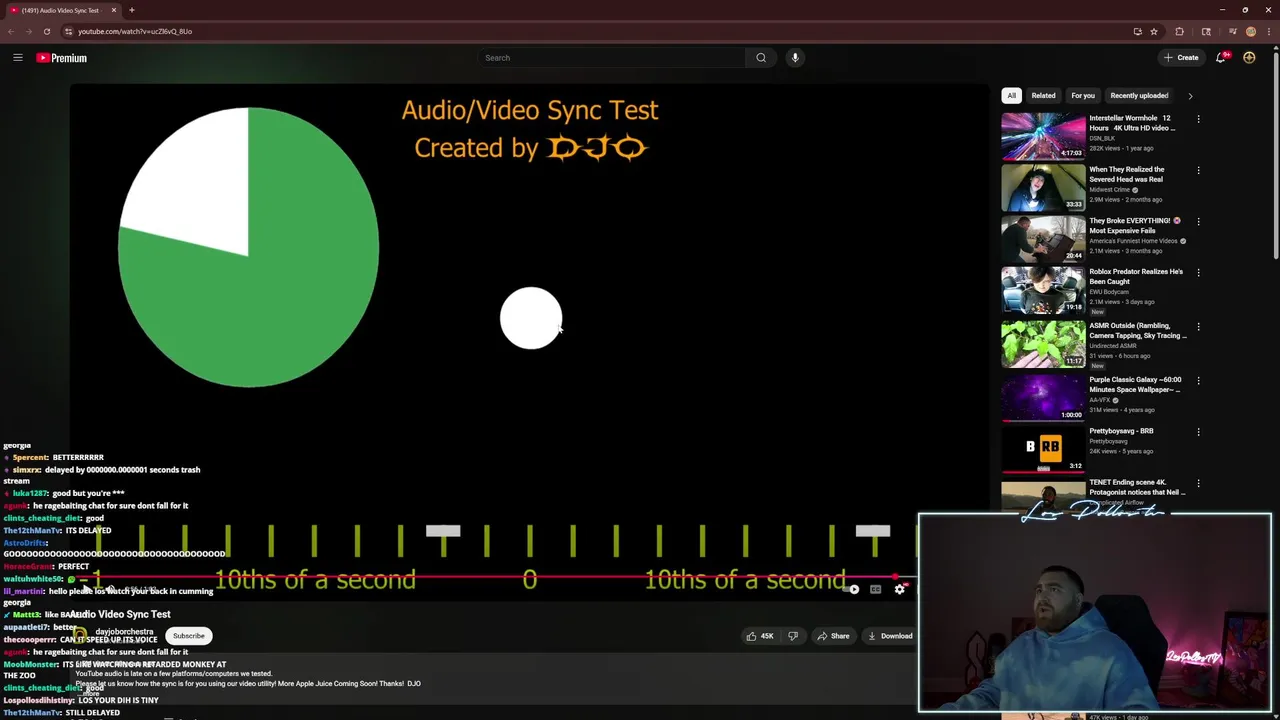The height and width of the screenshot is (720, 1280).
Task: Seek on the red video progress bar
Action: (492, 576)
